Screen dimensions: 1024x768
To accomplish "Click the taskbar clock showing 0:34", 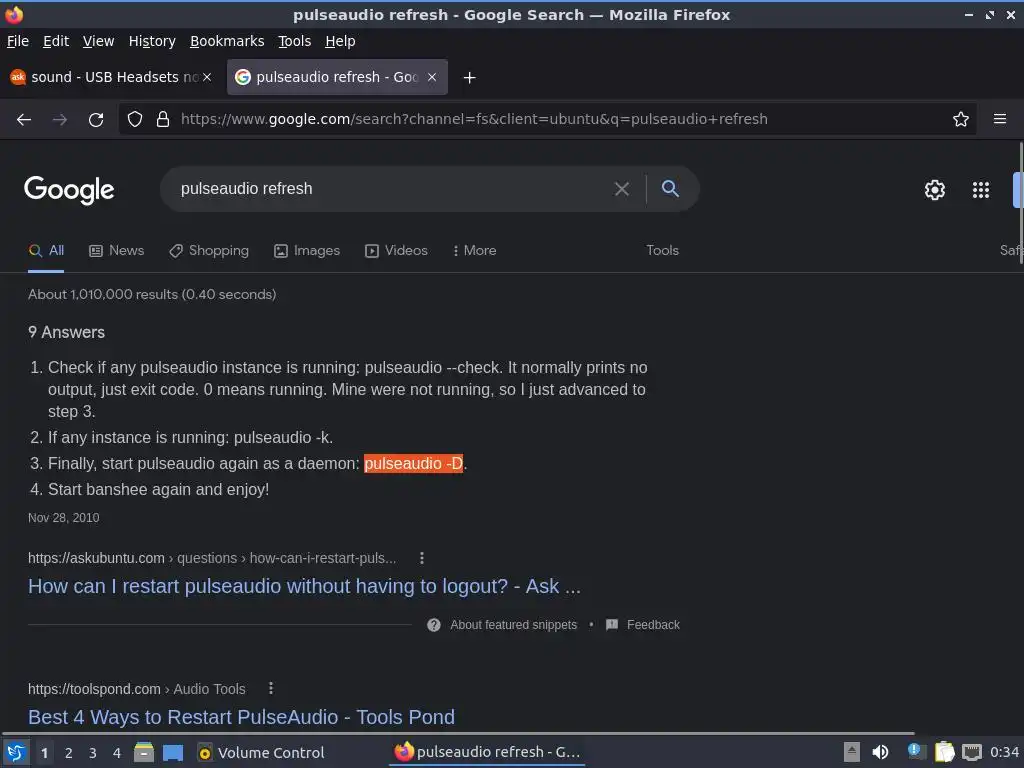I will coord(1004,752).
